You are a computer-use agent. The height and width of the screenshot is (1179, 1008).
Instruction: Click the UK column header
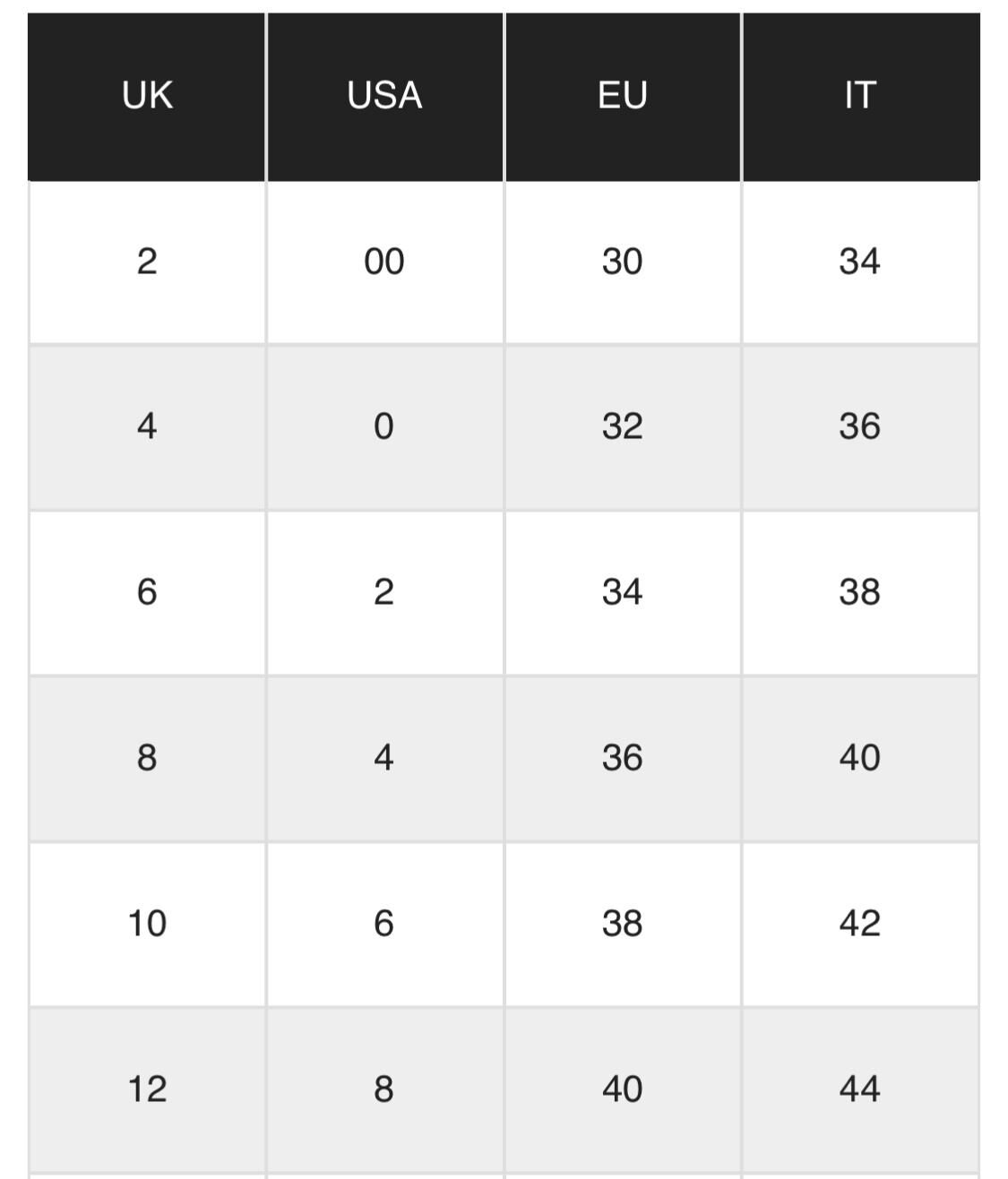147,95
